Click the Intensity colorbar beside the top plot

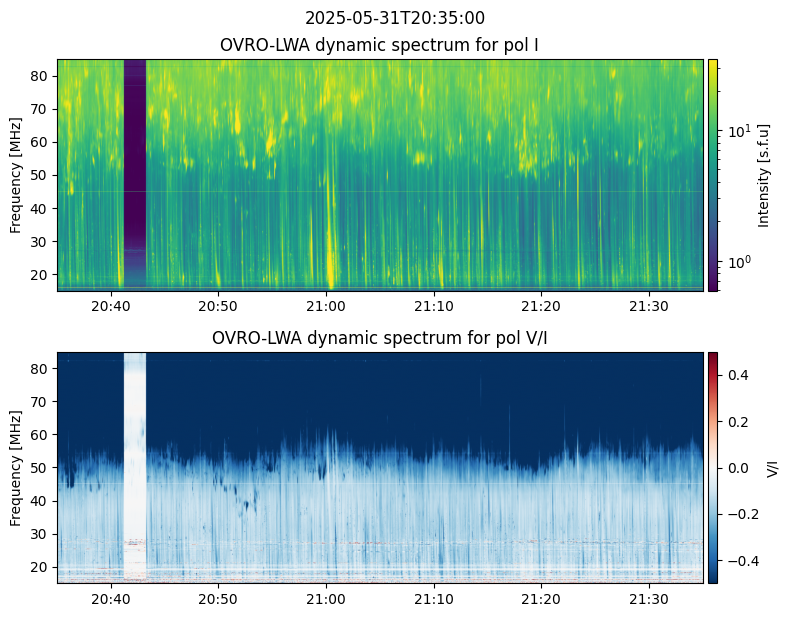click(713, 175)
